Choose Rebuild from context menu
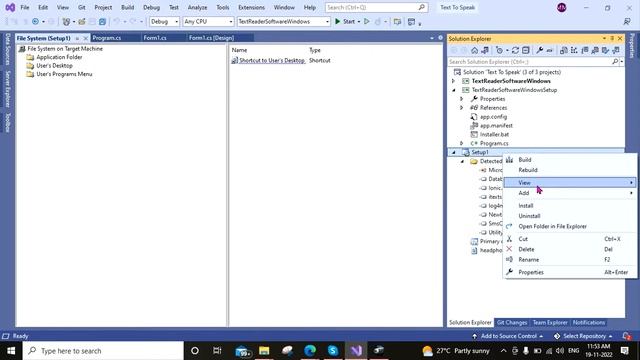The image size is (640, 360). (570, 170)
